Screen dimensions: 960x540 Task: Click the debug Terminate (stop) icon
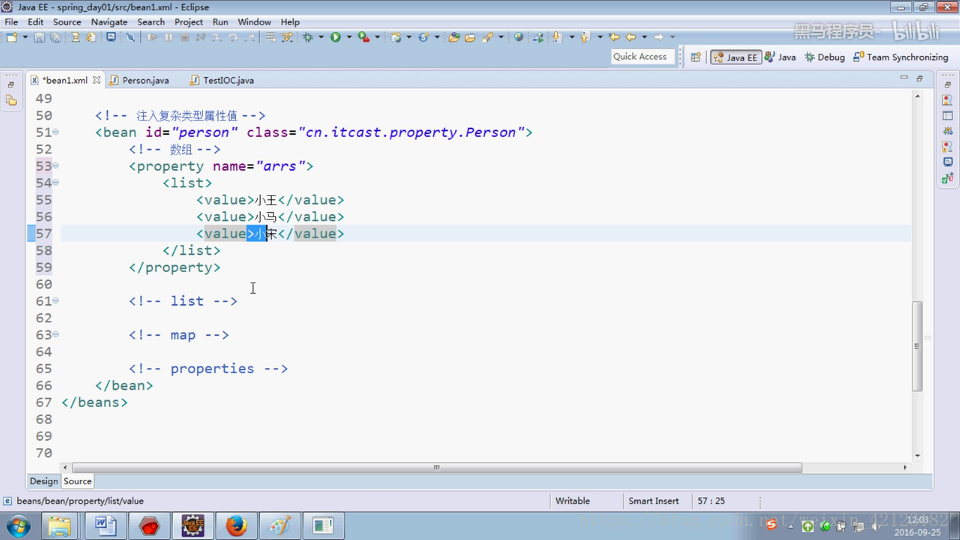point(184,37)
